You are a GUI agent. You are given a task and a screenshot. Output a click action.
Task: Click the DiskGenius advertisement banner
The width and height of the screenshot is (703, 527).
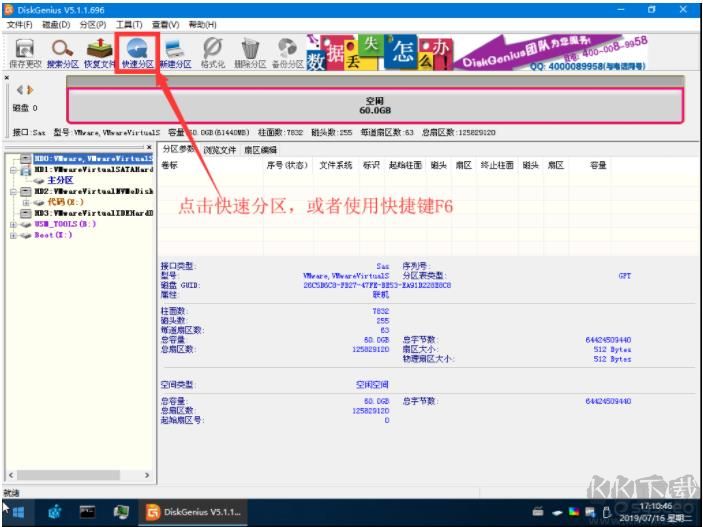(477, 52)
